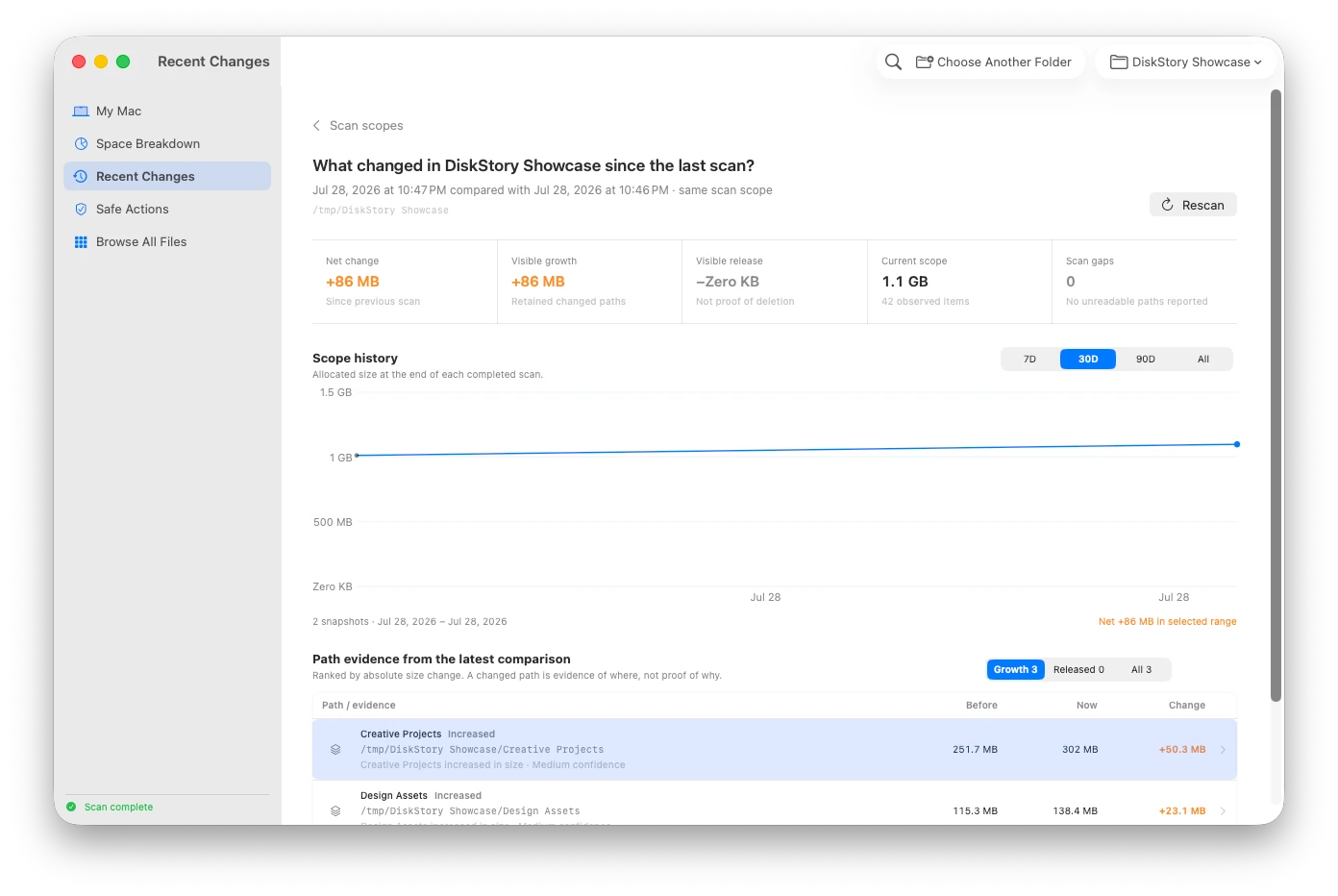Image resolution: width=1338 pixels, height=896 pixels.
Task: Select the 7D history range
Action: pyautogui.click(x=1029, y=360)
